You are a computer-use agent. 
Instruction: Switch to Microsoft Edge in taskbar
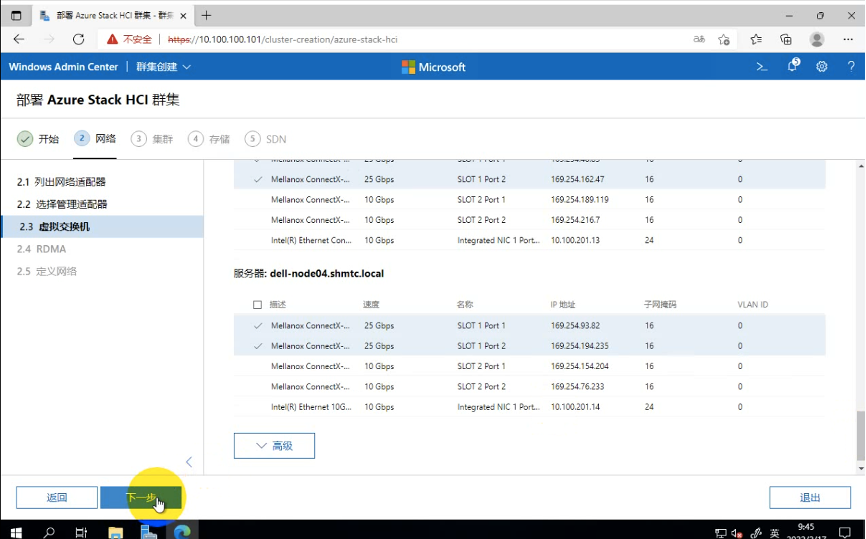tap(182, 532)
